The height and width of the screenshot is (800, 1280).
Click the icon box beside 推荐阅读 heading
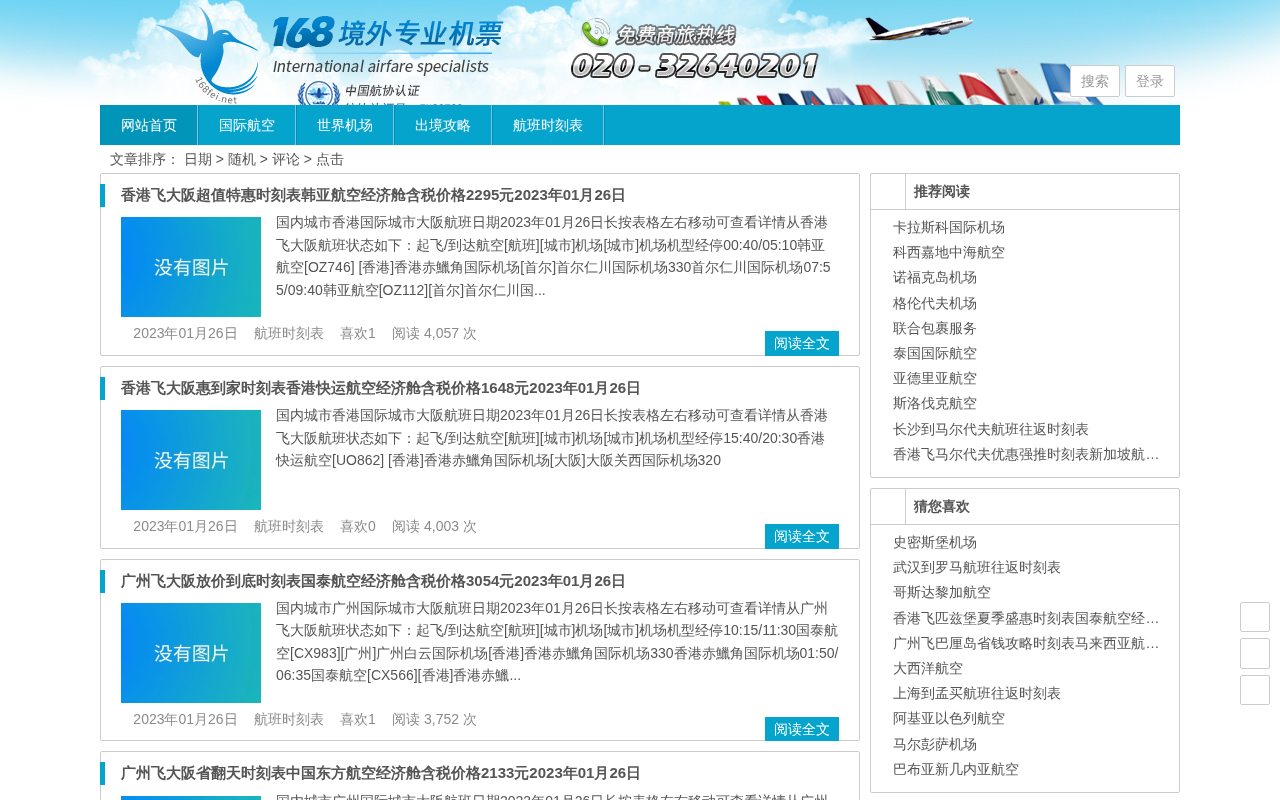888,192
